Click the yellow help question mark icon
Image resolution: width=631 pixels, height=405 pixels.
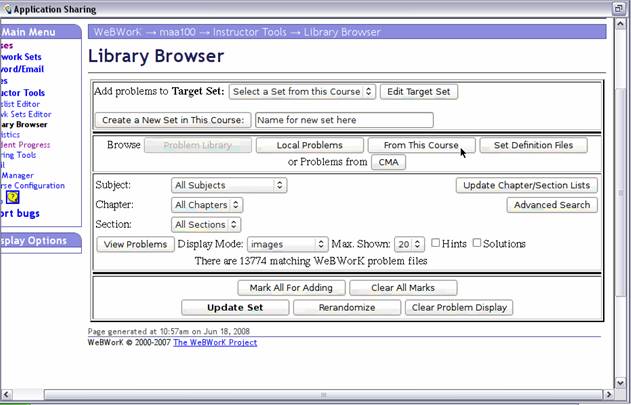tap(13, 198)
